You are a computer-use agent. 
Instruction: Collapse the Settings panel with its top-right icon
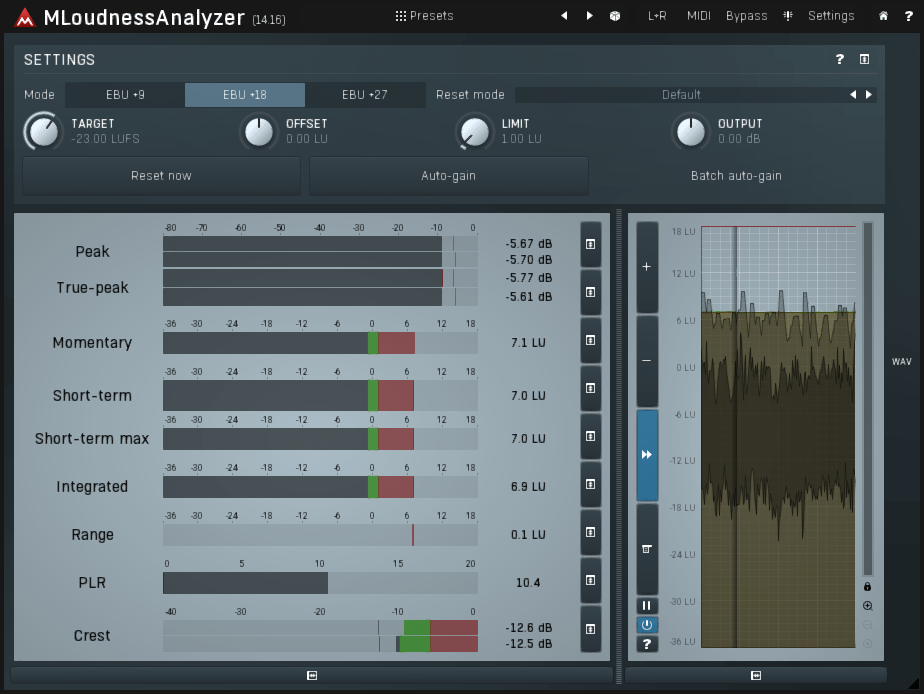tap(865, 60)
